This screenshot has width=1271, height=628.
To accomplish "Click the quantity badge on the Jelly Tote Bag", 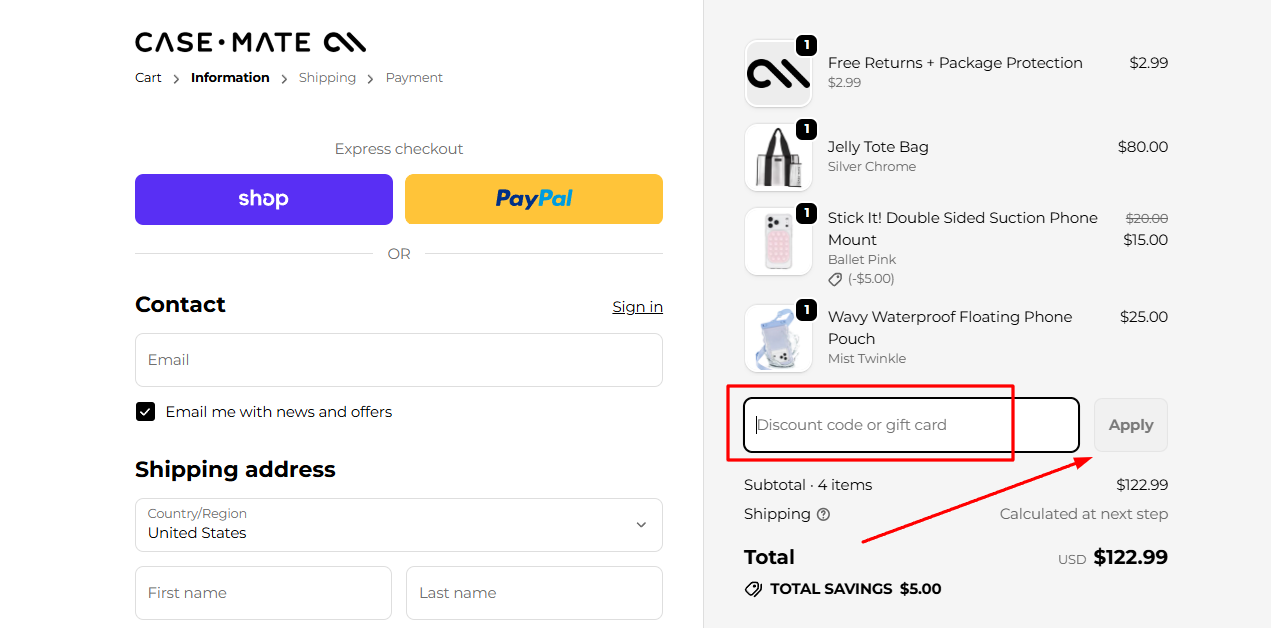I will [x=806, y=129].
